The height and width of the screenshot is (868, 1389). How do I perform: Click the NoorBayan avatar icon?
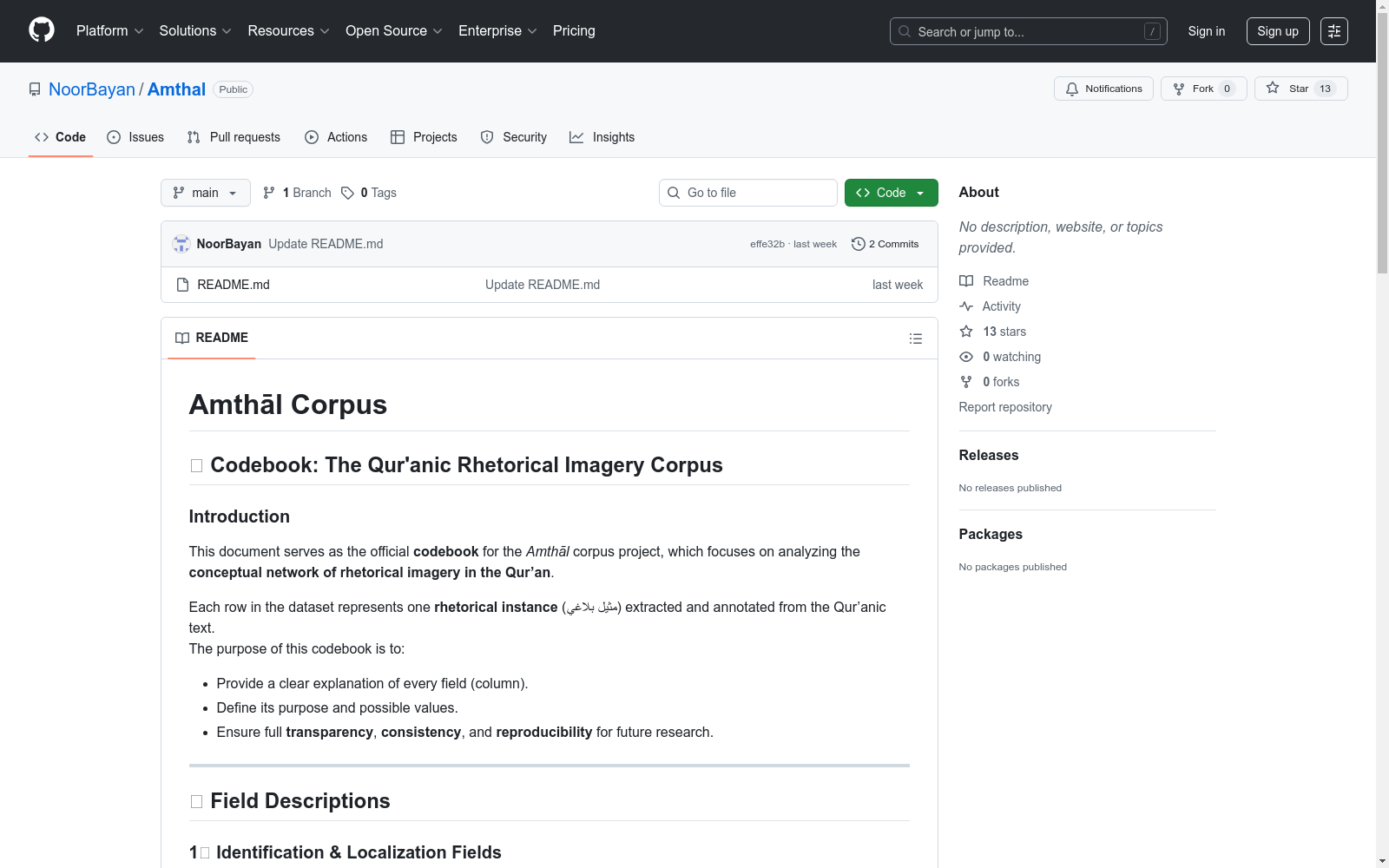181,244
